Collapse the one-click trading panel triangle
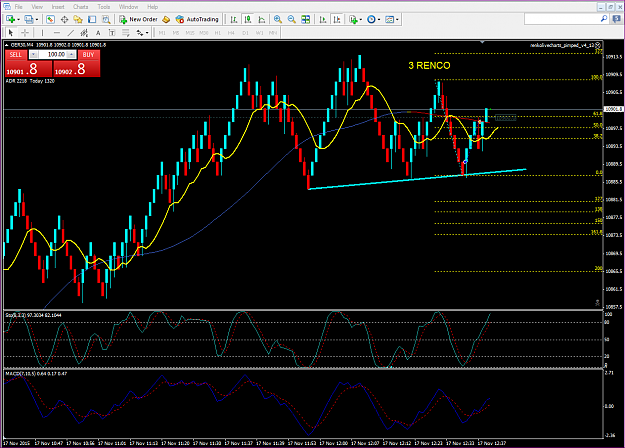This screenshot has width=625, height=448. tap(4, 45)
